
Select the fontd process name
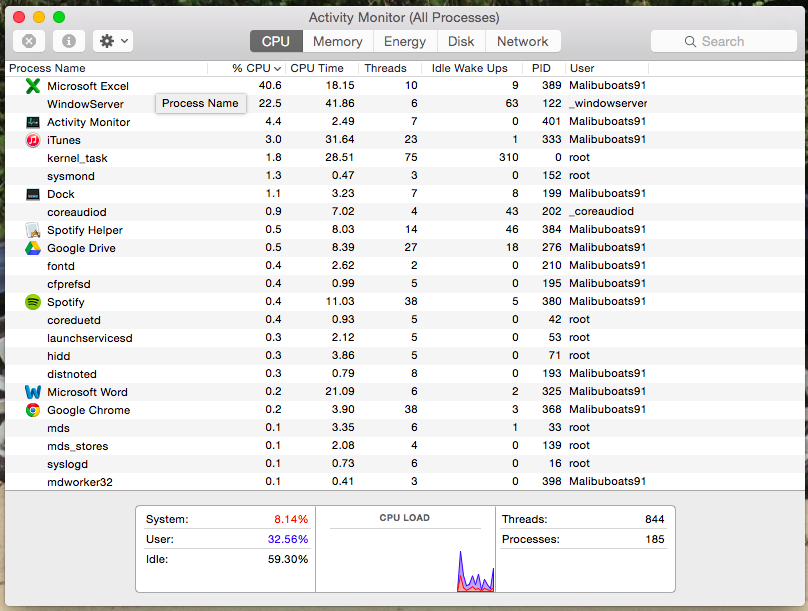(61, 266)
